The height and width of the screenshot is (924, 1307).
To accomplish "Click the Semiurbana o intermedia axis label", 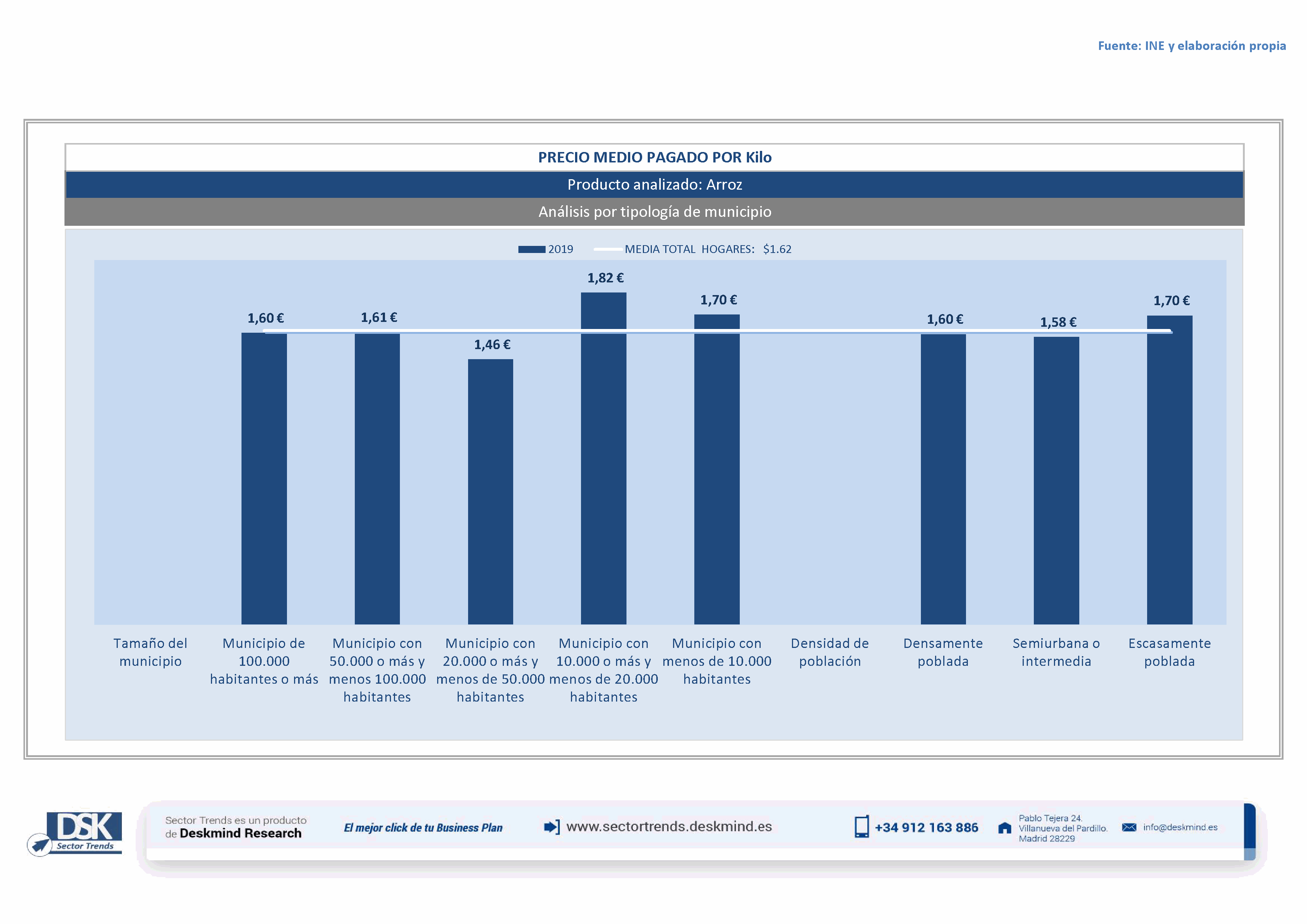I will (1056, 652).
